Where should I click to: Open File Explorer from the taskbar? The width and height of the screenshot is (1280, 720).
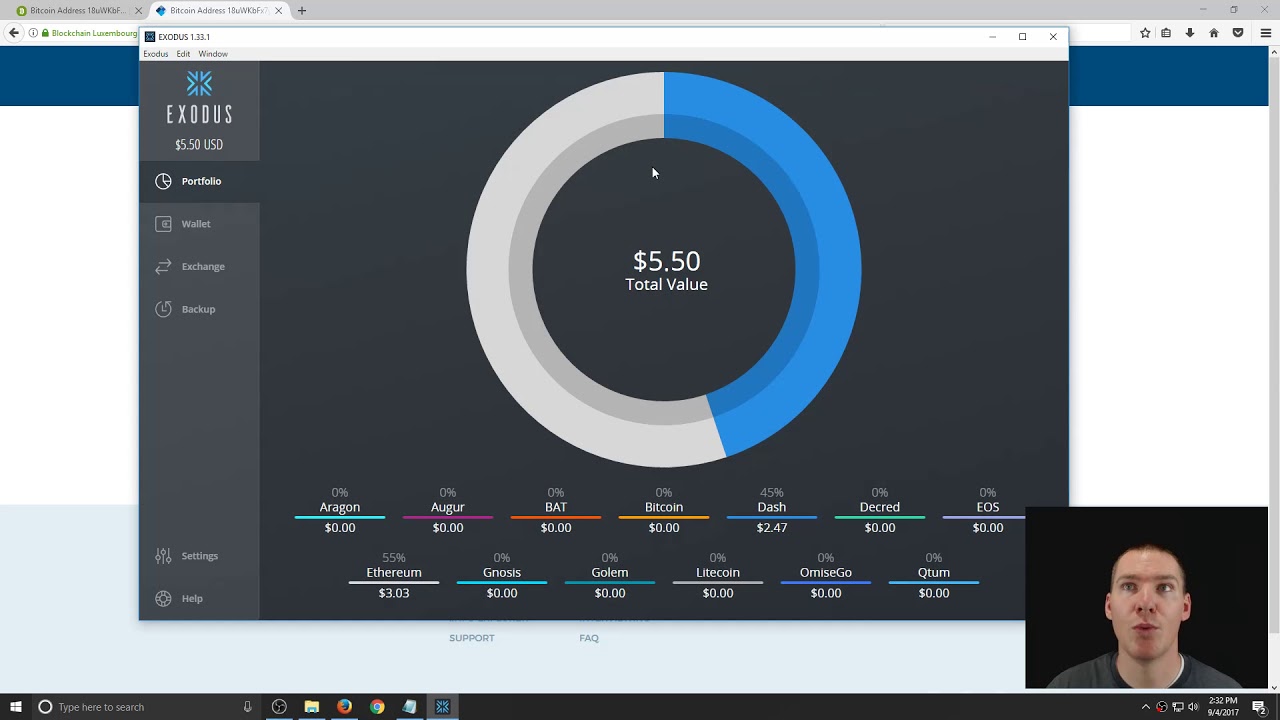(x=312, y=707)
